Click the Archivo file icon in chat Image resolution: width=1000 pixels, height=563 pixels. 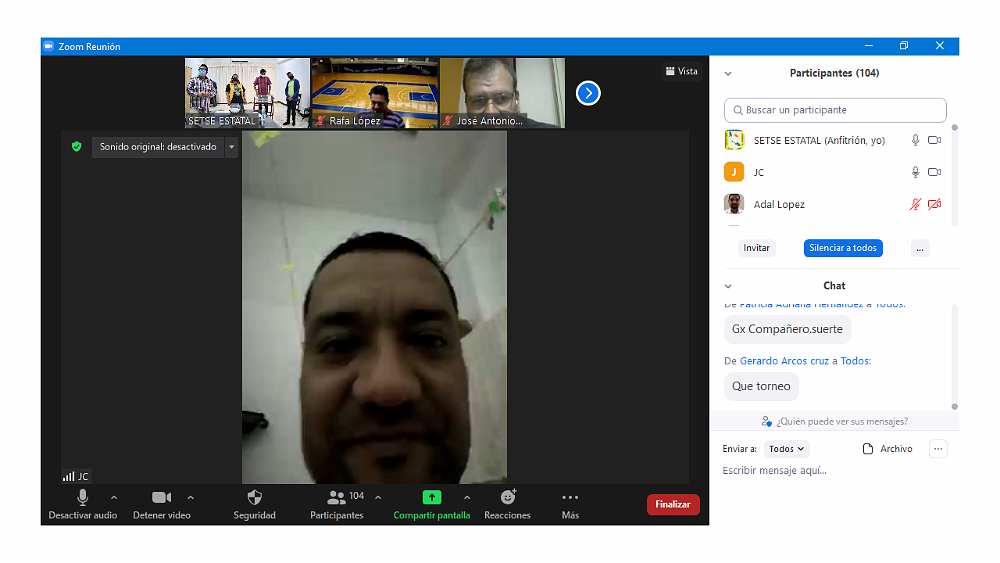868,449
